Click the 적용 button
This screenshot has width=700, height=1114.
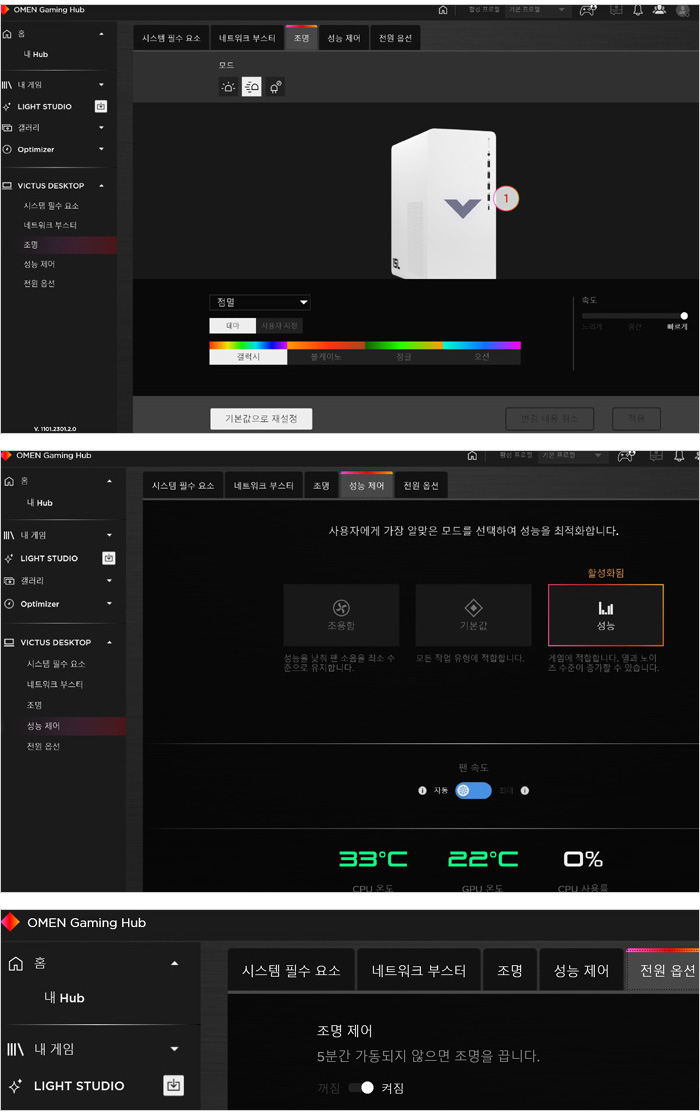click(x=636, y=418)
